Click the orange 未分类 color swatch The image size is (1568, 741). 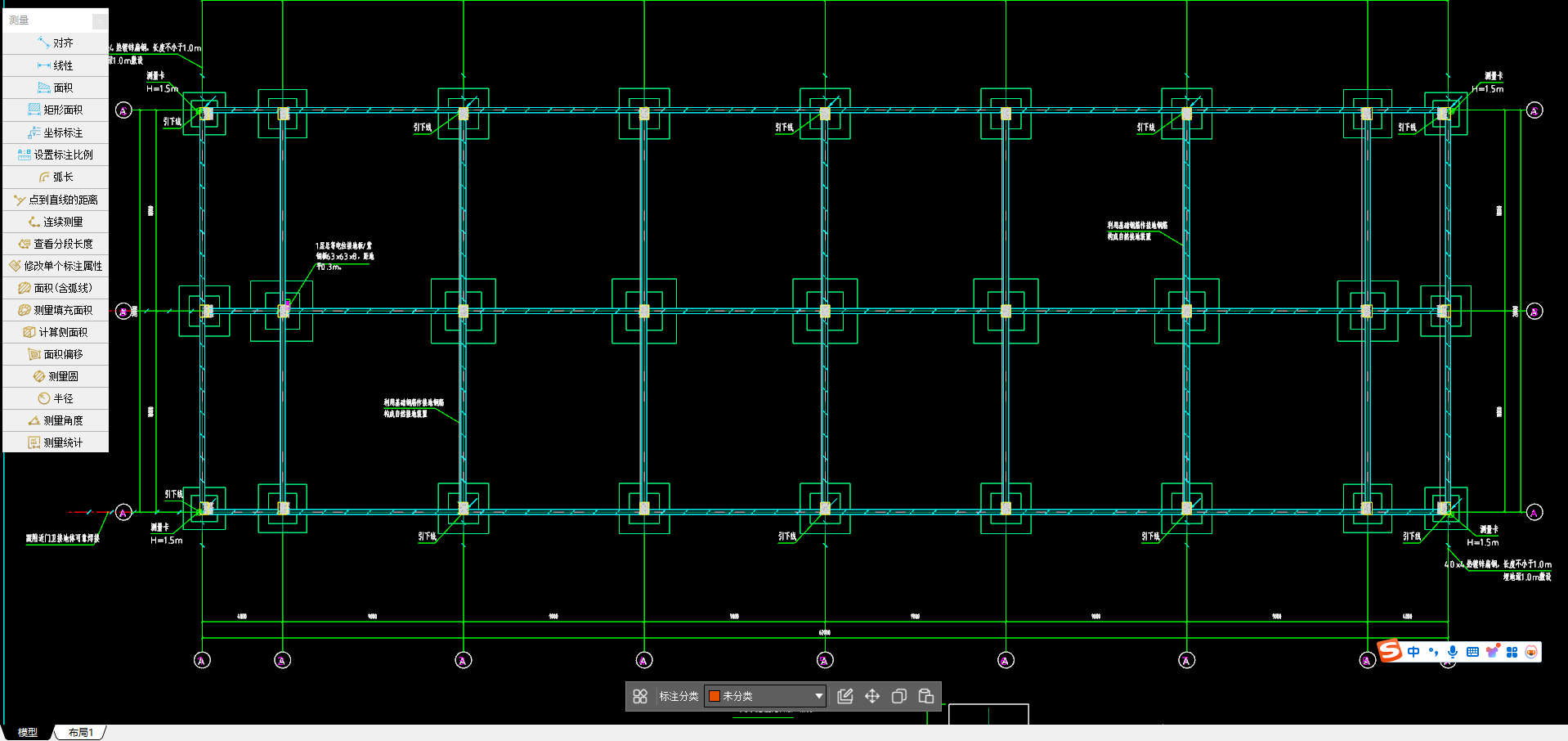click(715, 696)
